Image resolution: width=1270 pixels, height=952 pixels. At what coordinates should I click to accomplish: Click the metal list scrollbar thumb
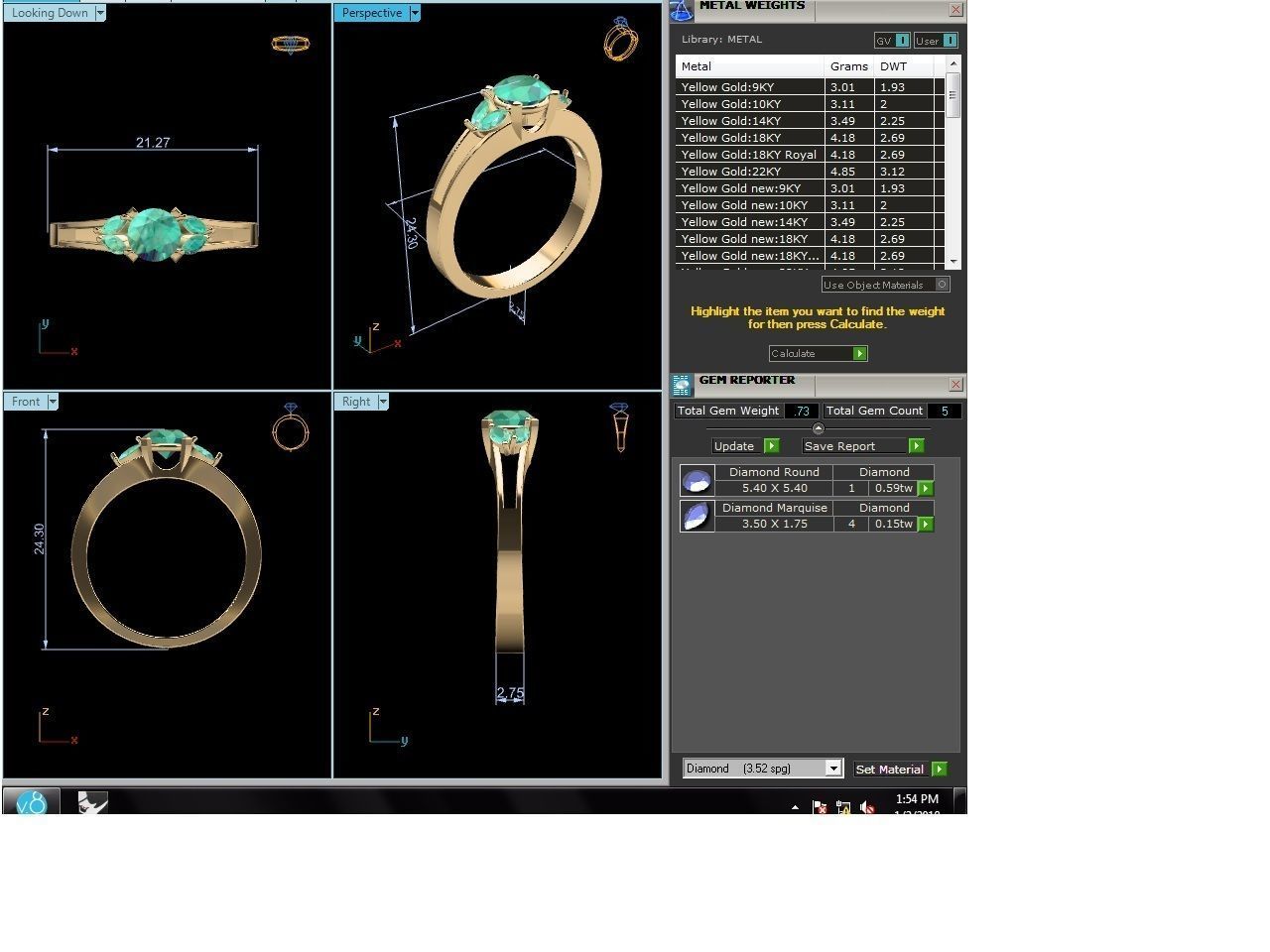click(x=953, y=96)
